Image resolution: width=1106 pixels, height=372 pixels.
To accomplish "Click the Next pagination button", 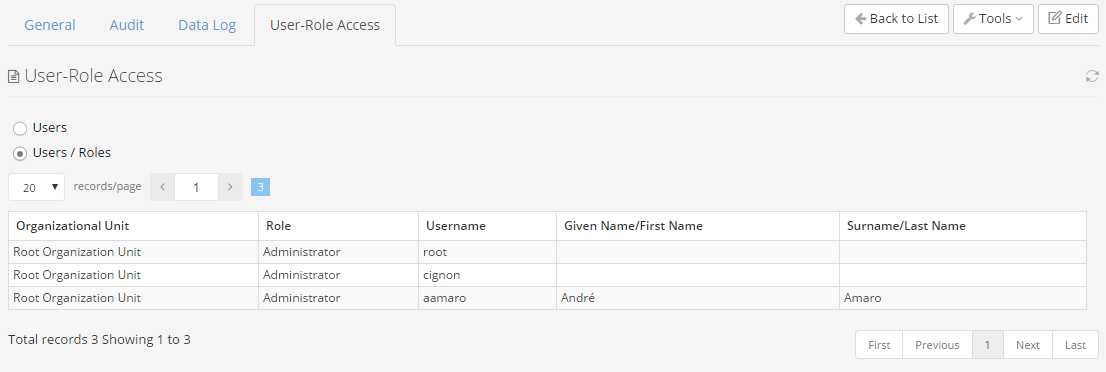I will [x=1028, y=345].
